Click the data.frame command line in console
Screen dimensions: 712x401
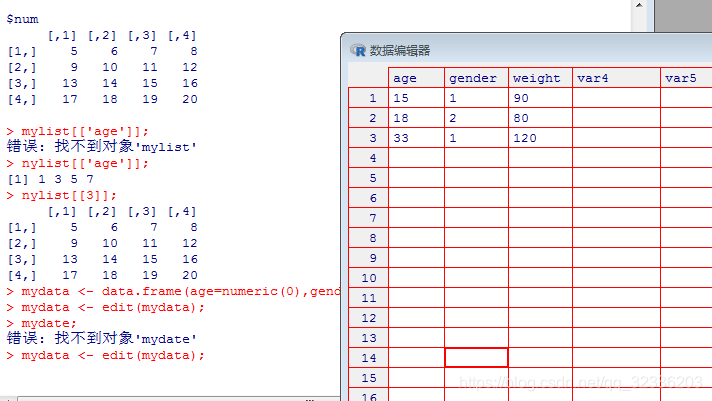pos(173,292)
